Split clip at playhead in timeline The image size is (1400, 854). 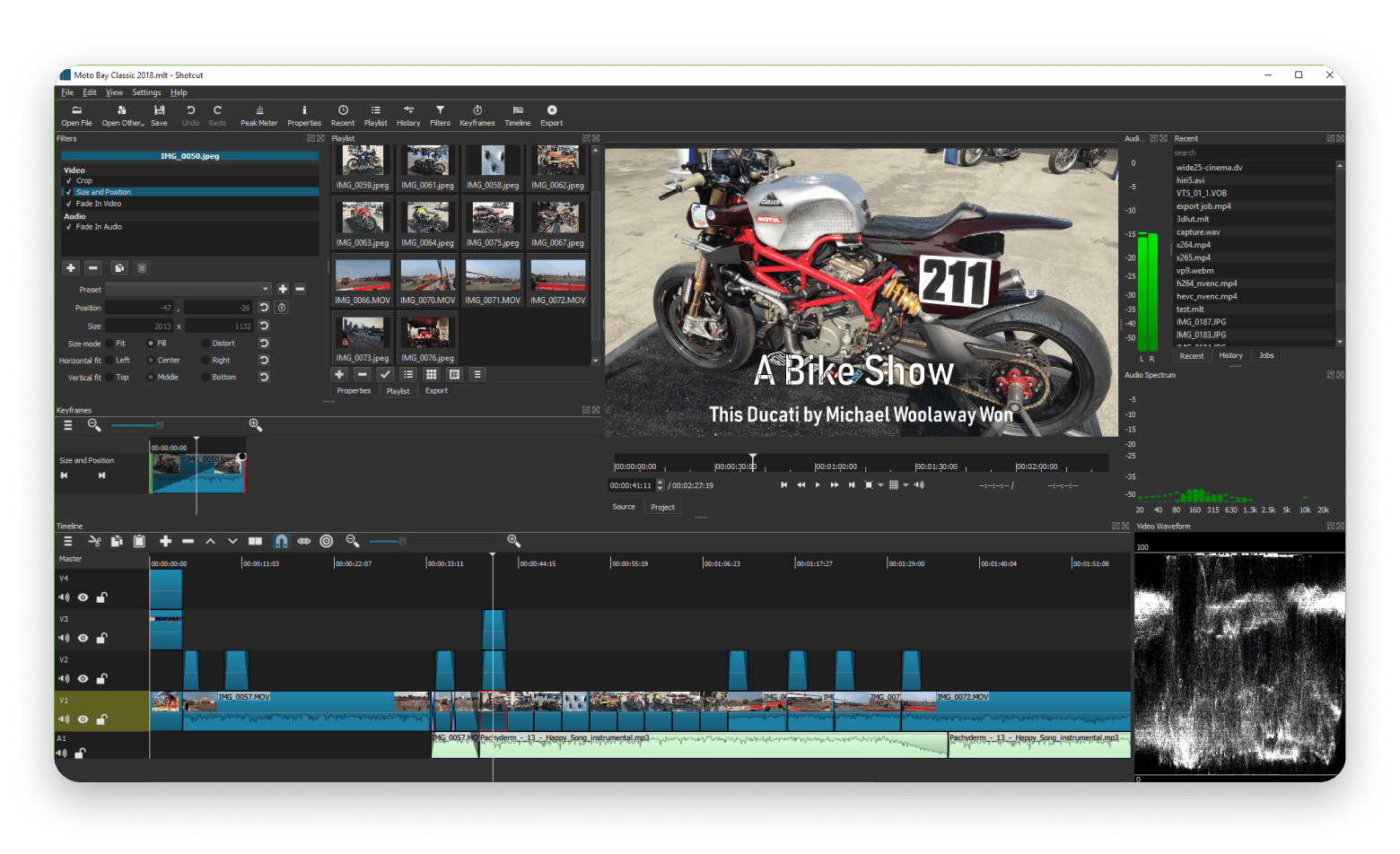pos(255,541)
